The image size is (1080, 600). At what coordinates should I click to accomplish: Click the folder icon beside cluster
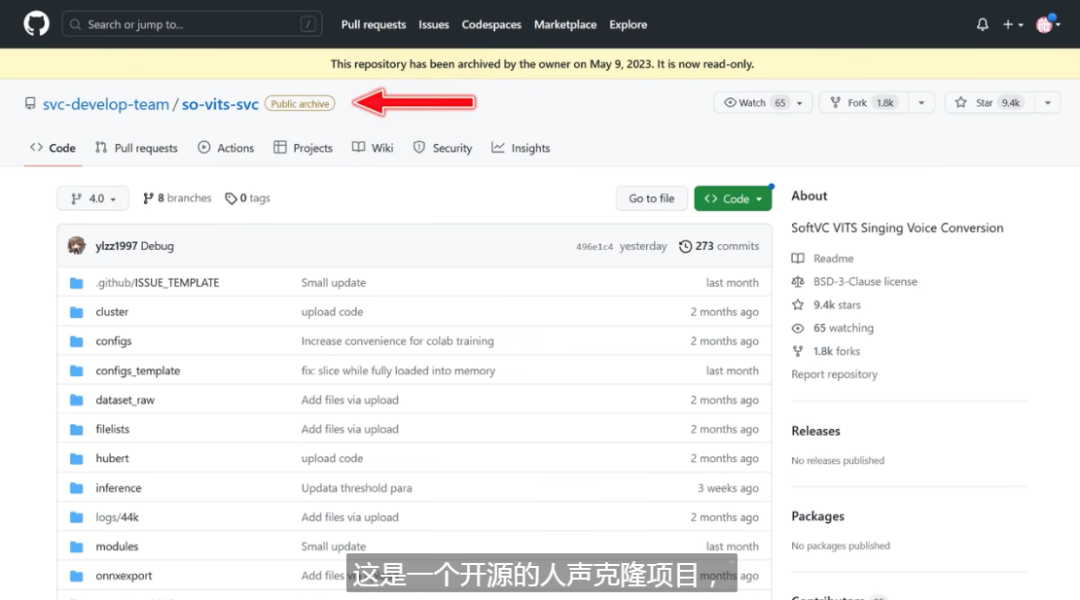pyautogui.click(x=76, y=312)
